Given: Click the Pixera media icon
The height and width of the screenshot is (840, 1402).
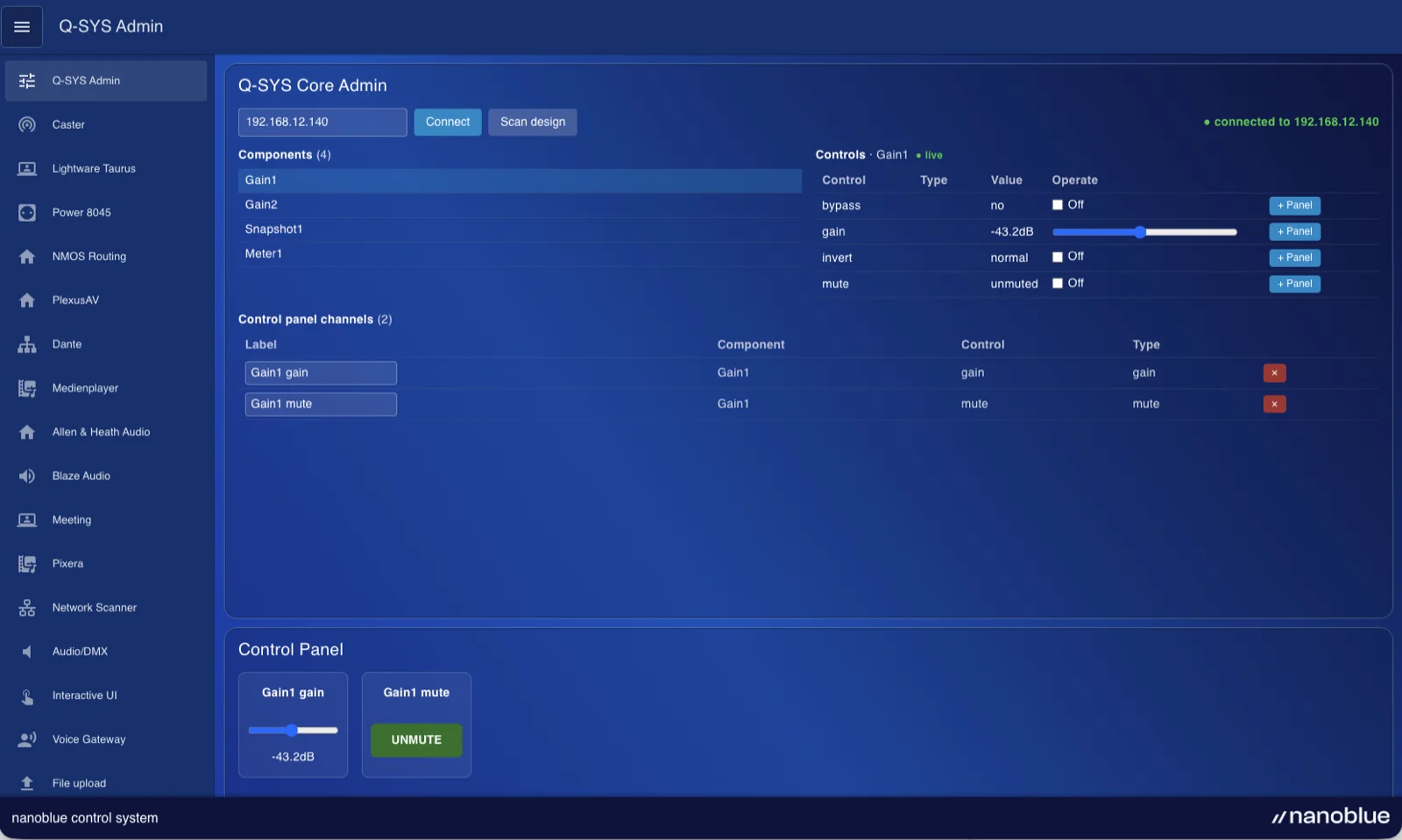Looking at the screenshot, I should point(27,563).
